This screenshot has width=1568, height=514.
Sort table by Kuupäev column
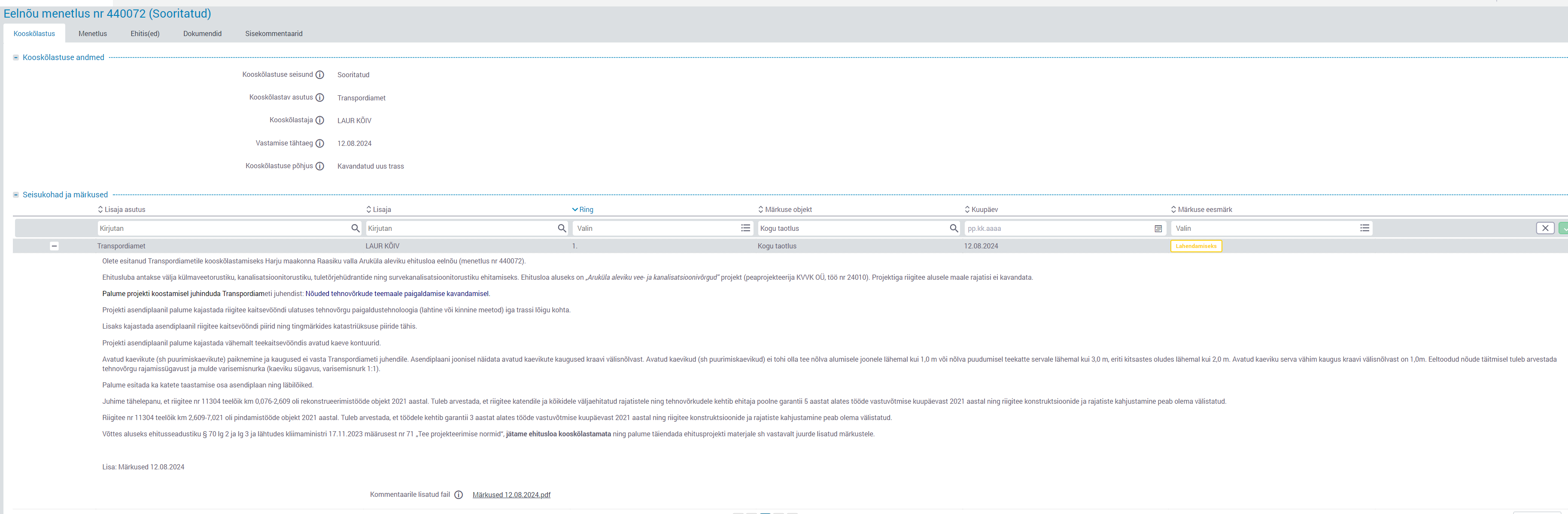(x=981, y=209)
